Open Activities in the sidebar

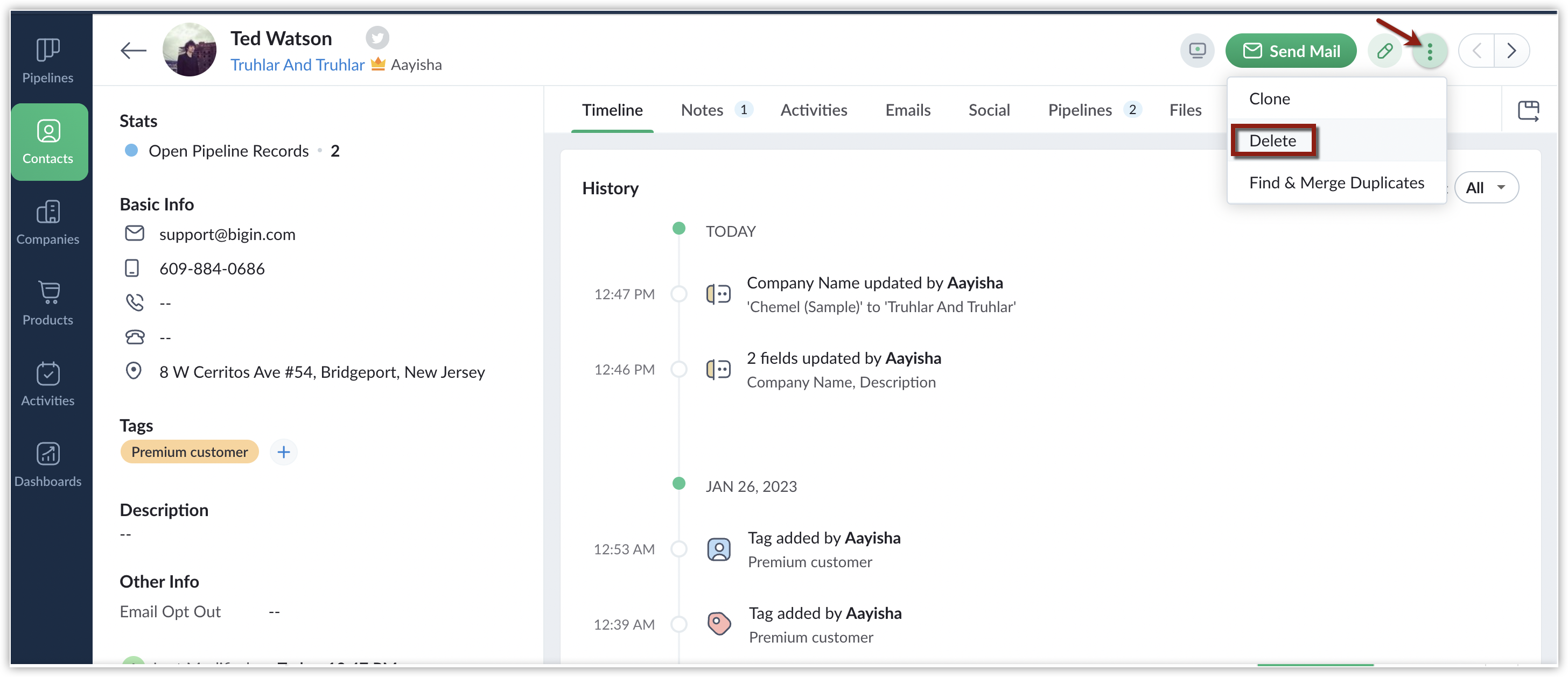(47, 384)
